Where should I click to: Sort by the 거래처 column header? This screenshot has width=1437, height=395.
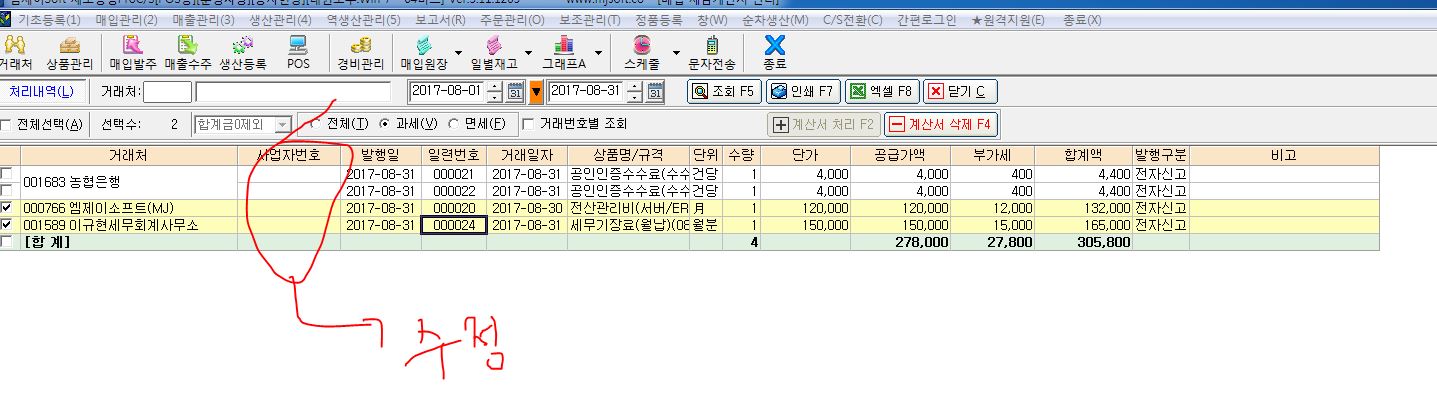pyautogui.click(x=128, y=156)
